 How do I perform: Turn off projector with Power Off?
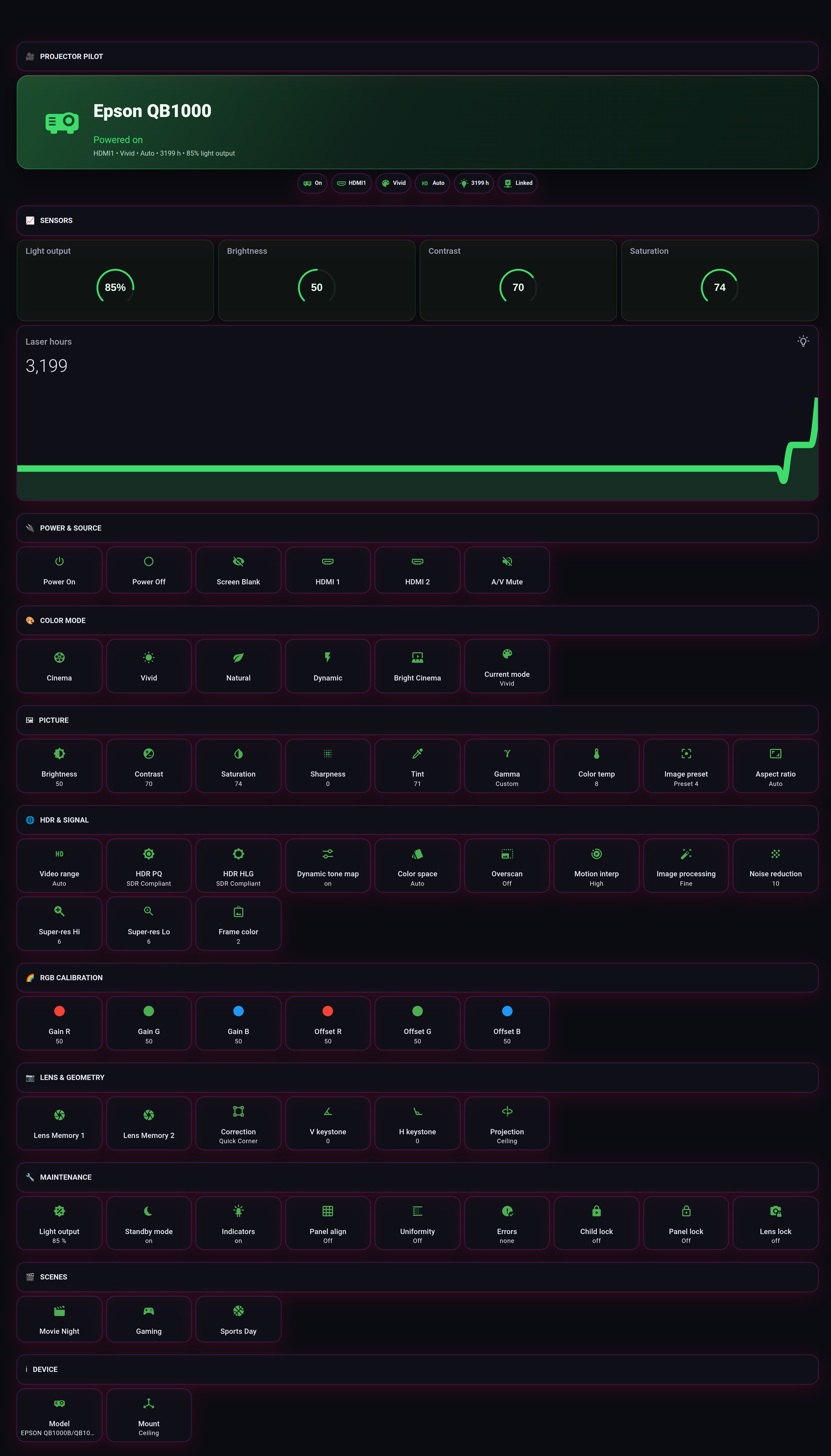(x=149, y=570)
